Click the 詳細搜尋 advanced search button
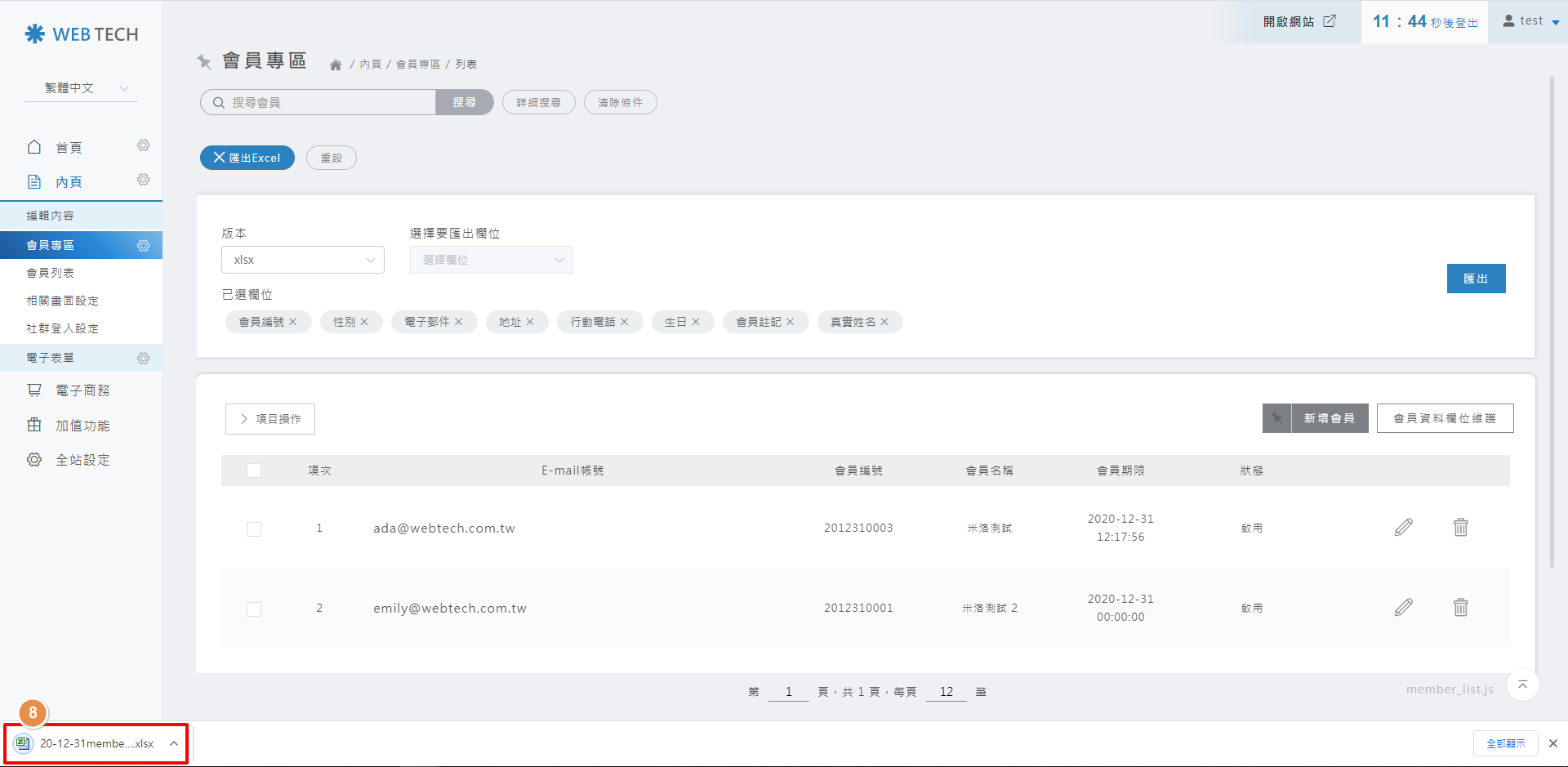This screenshot has width=1568, height=767. tap(538, 102)
